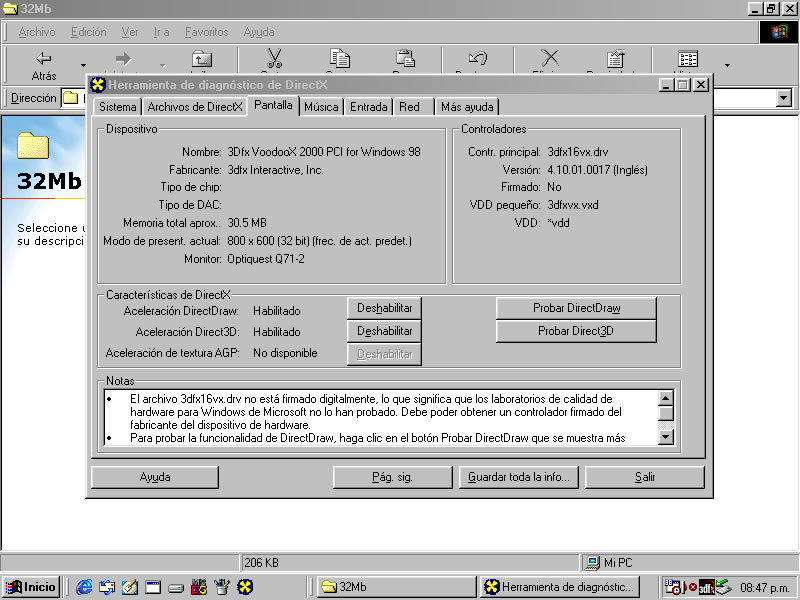Screen dimensions: 800x600
Task: Click the Probar DirectDraw button
Action: coord(576,308)
